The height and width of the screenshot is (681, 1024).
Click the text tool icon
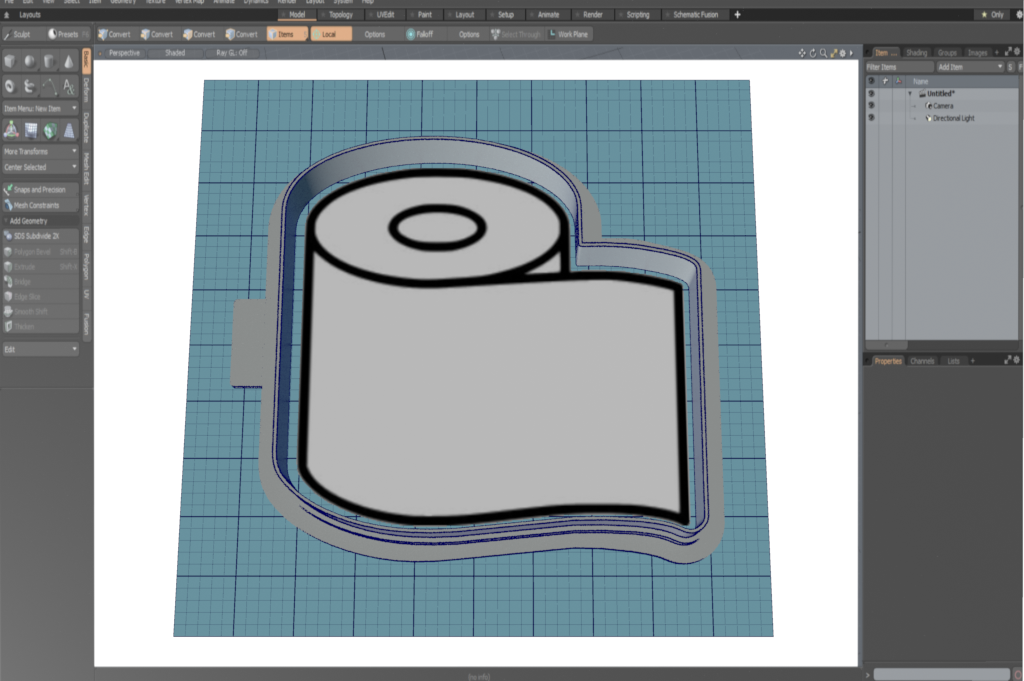point(68,87)
